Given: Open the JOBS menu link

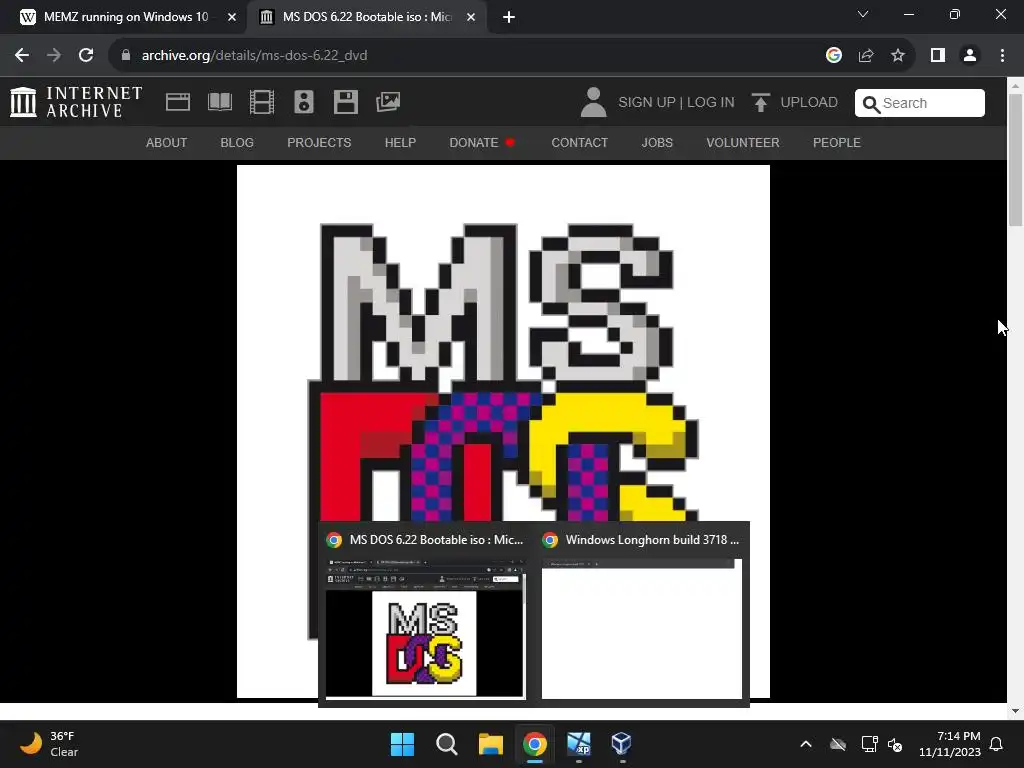Looking at the screenshot, I should (657, 142).
